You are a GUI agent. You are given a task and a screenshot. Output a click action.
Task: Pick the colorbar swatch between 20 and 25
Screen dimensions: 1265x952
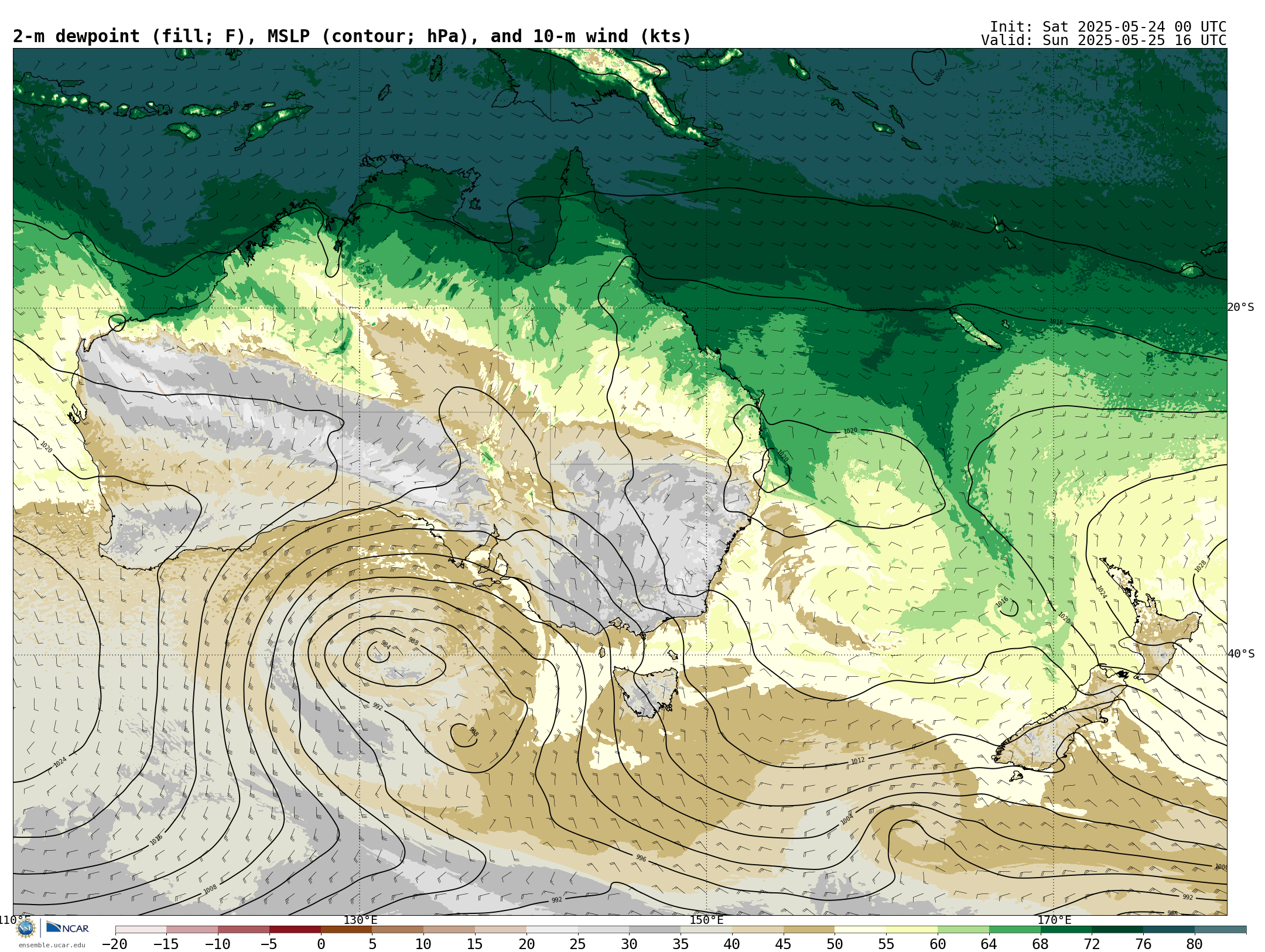[x=552, y=930]
